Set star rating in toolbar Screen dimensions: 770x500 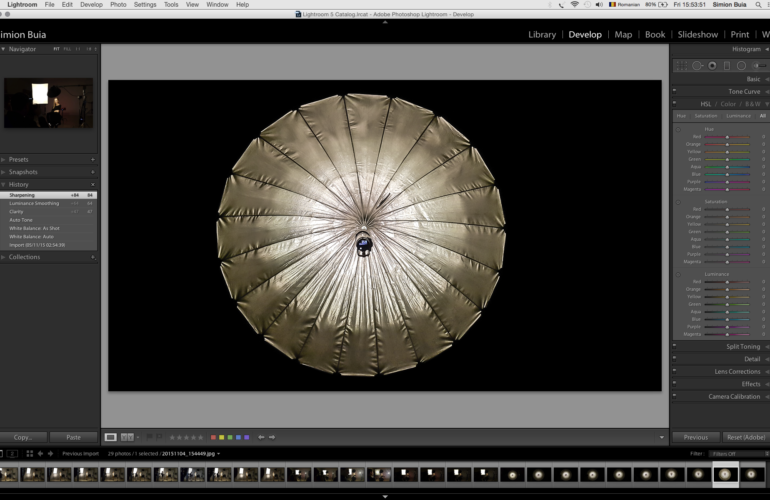tap(186, 437)
